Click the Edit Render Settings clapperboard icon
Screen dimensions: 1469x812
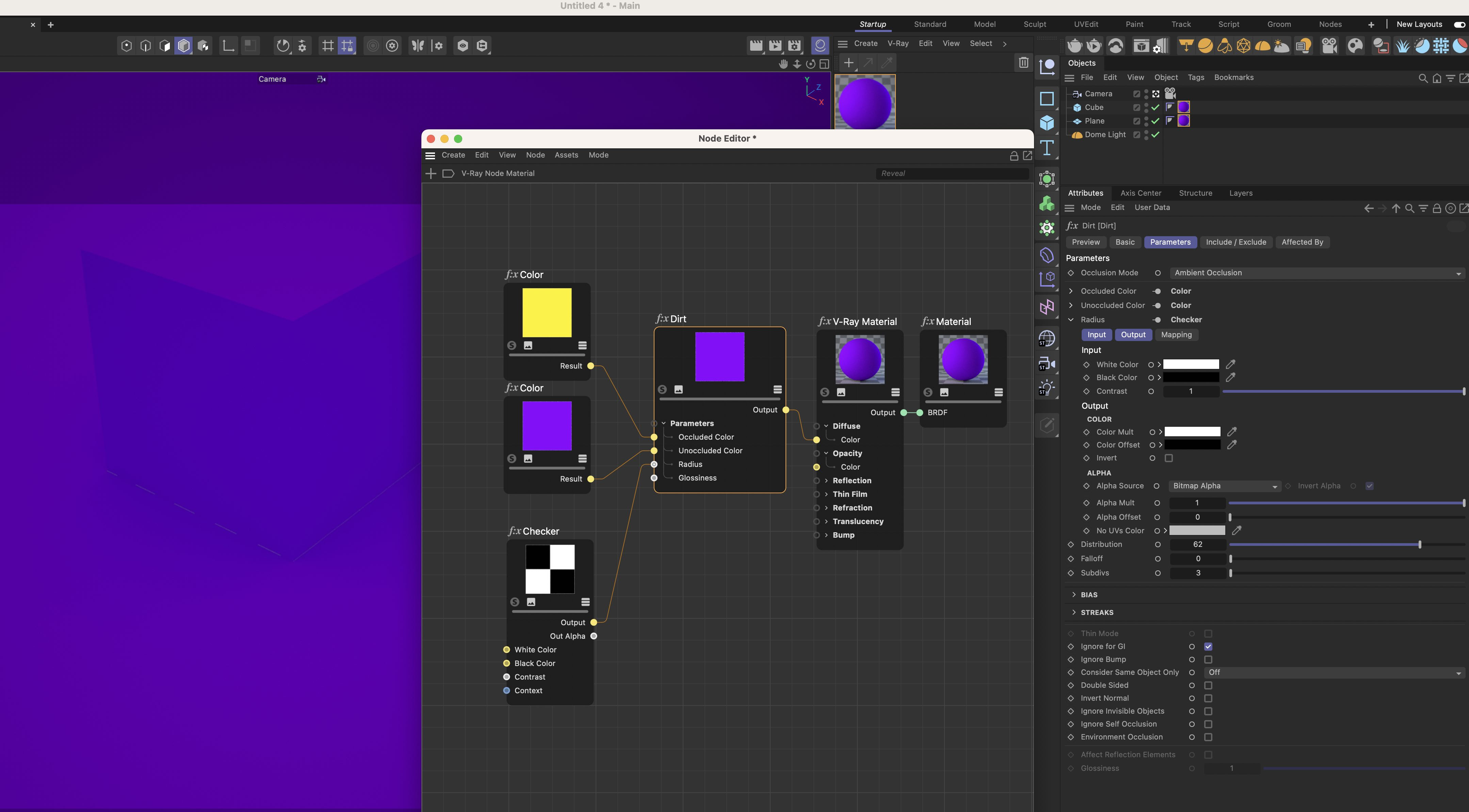(794, 46)
